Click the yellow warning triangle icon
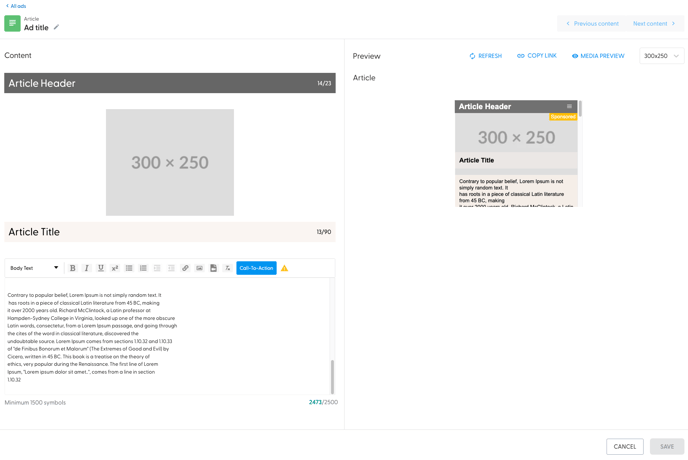 coord(284,268)
